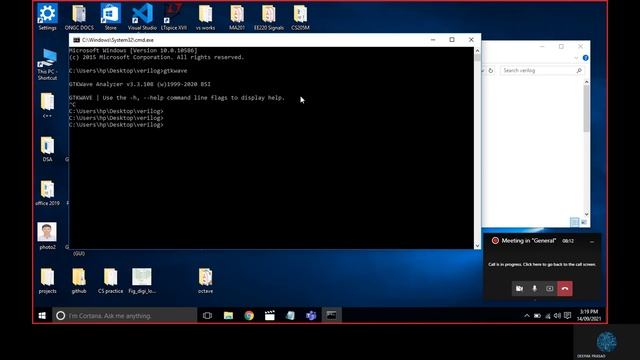640x360 pixels.
Task: Open the MA201 folder
Action: [x=237, y=17]
